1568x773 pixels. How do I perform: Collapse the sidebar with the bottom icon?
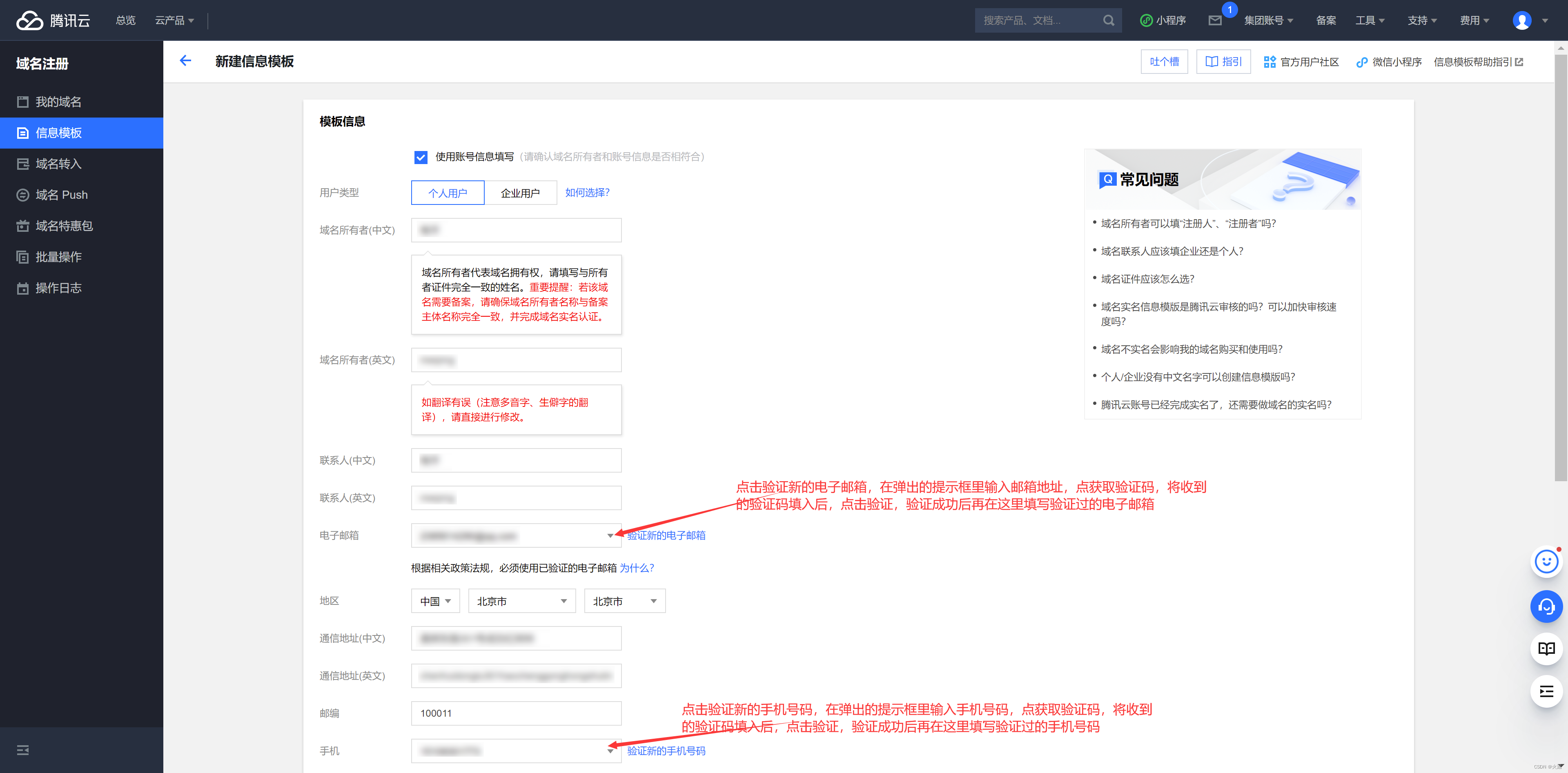pyautogui.click(x=22, y=750)
